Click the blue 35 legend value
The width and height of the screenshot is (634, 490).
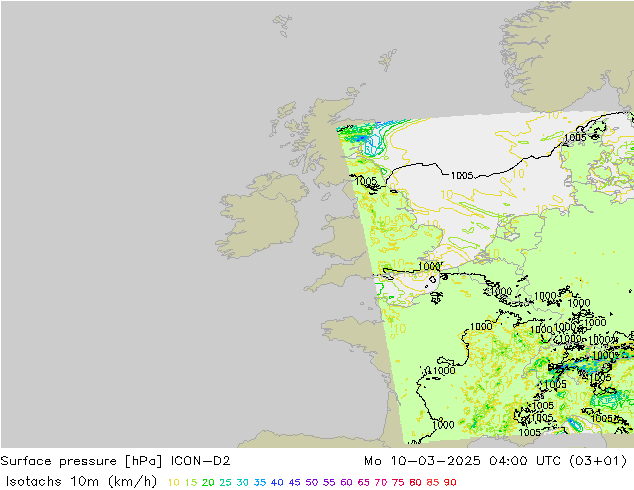coord(260,482)
